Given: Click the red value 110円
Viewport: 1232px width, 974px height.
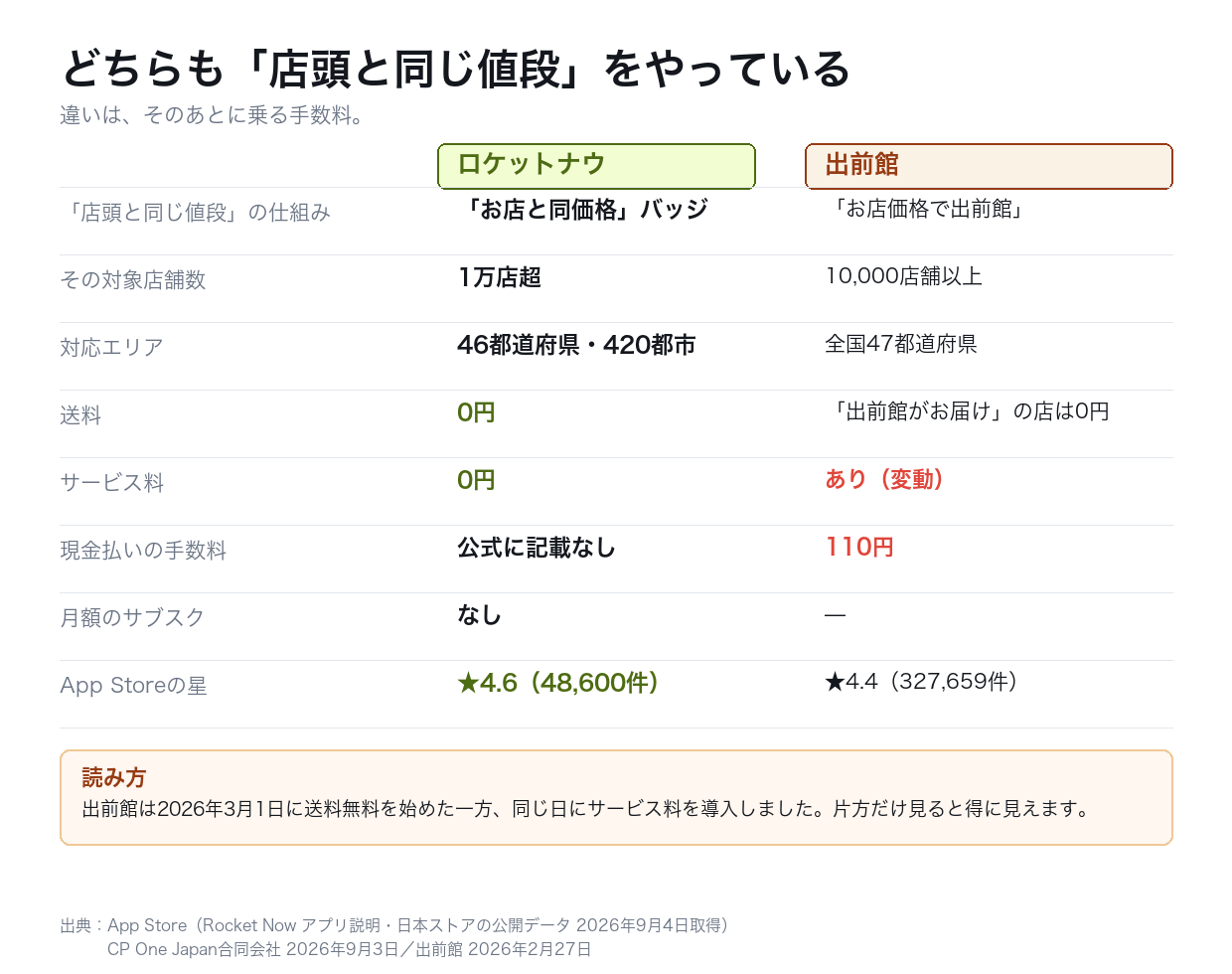Looking at the screenshot, I should (859, 547).
